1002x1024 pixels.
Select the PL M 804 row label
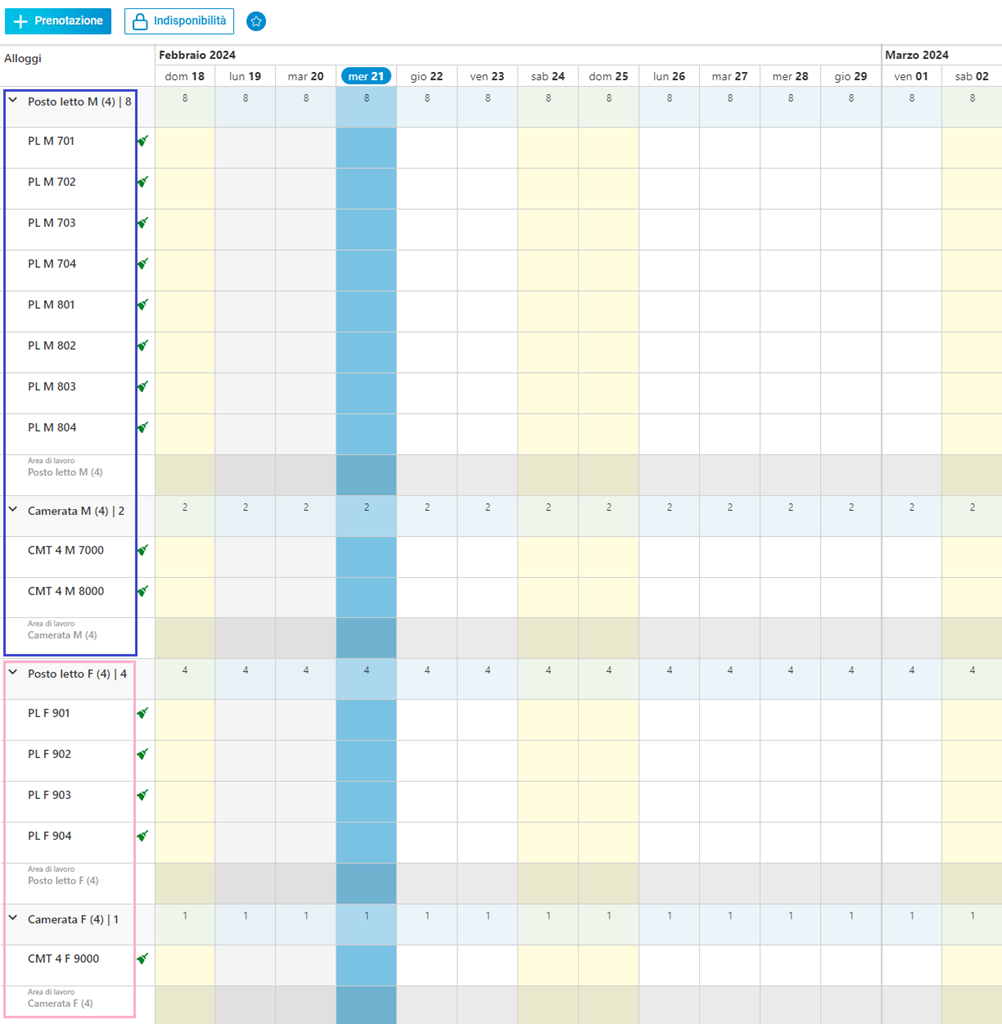(52, 428)
